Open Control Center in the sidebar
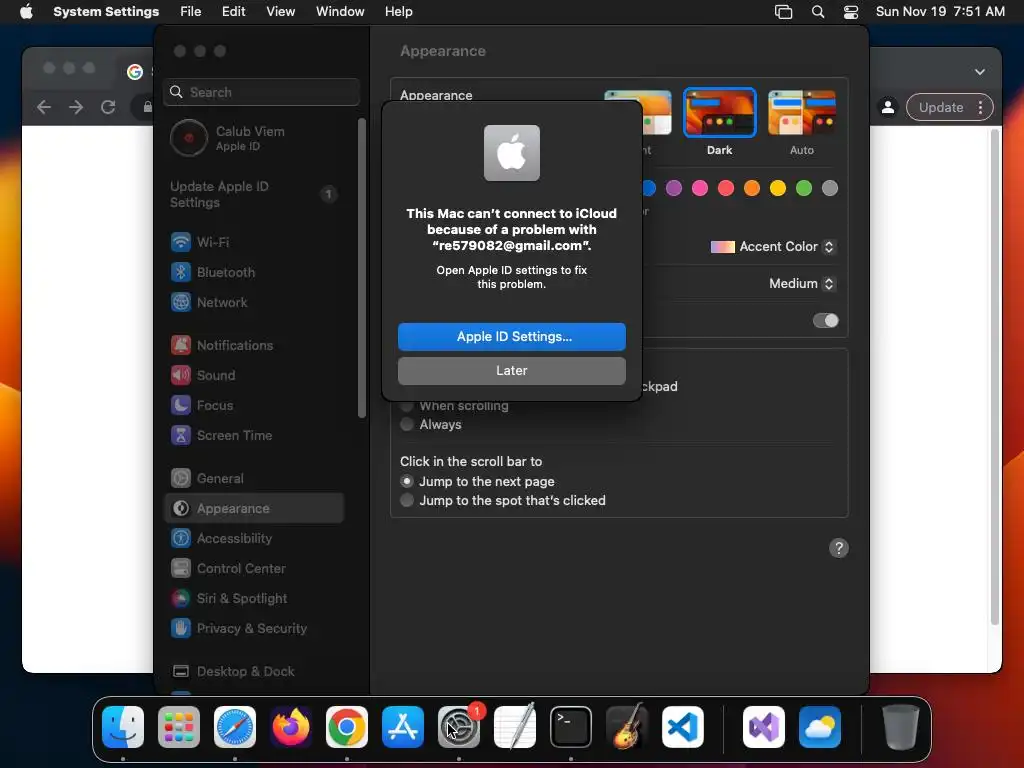The width and height of the screenshot is (1024, 768). pos(255,569)
